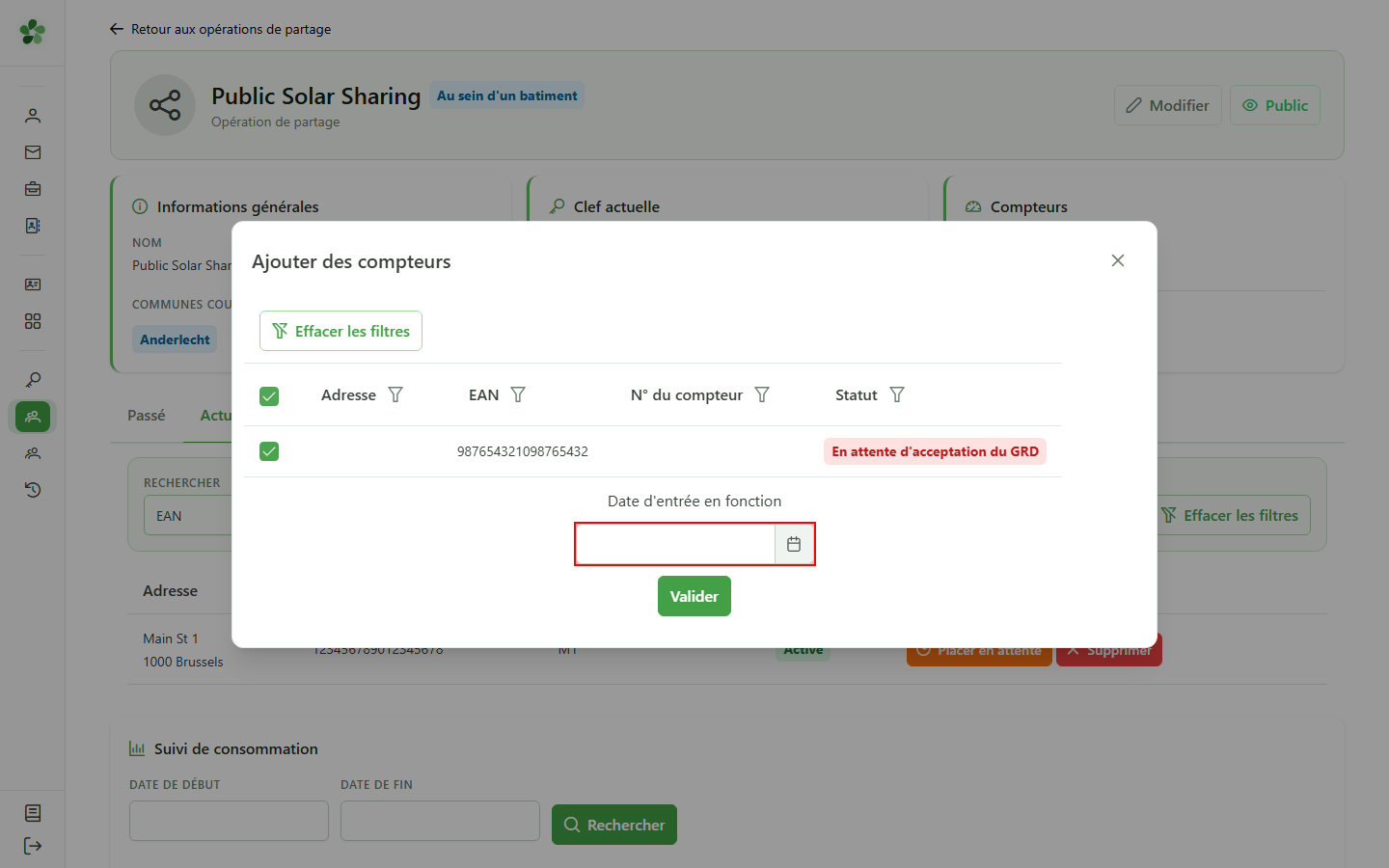Open the user profile sidebar icon
The height and width of the screenshot is (868, 1389).
pos(33,116)
